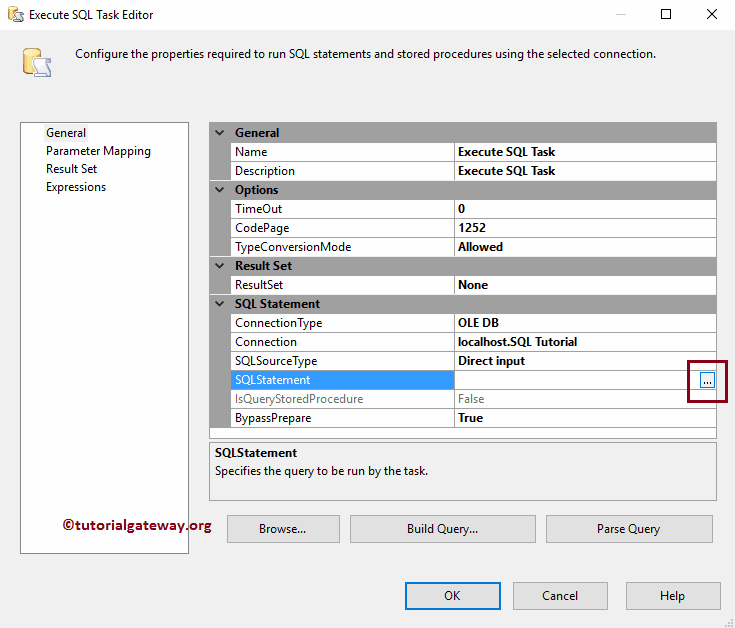Collapse the SQL Statement property category
Image resolution: width=735 pixels, height=628 pixels.
coord(219,304)
